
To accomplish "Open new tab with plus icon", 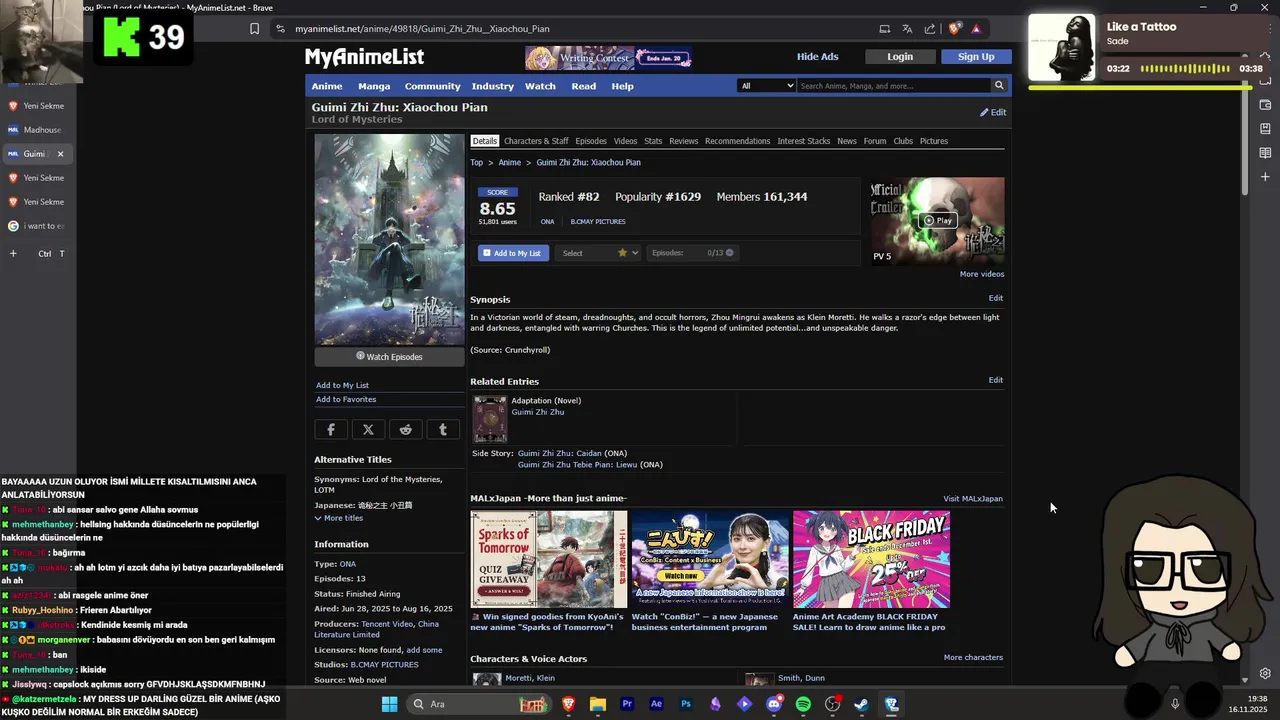I will click(x=13, y=254).
